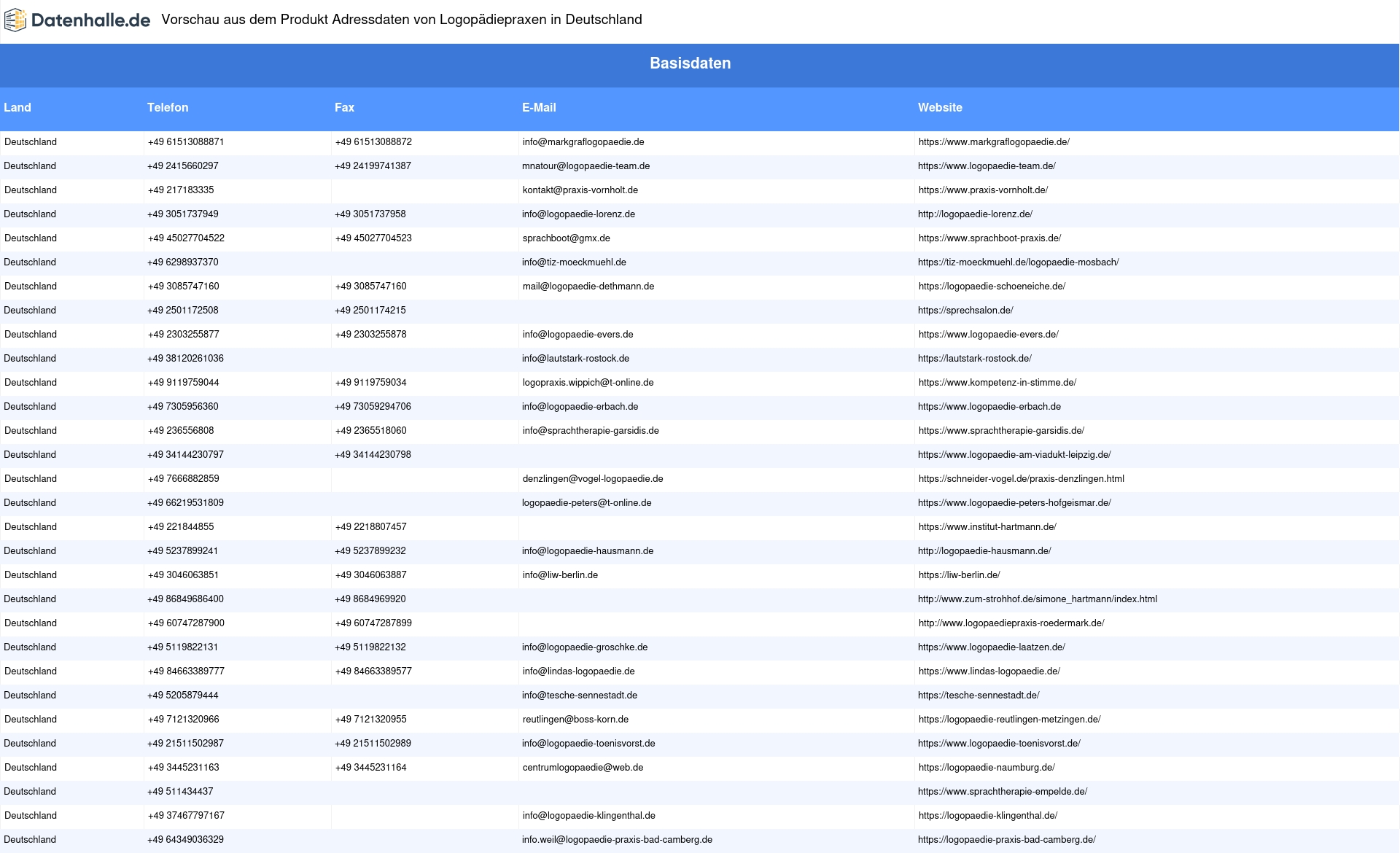The image size is (1400, 853).
Task: Select the E-Mail column header
Action: point(539,108)
